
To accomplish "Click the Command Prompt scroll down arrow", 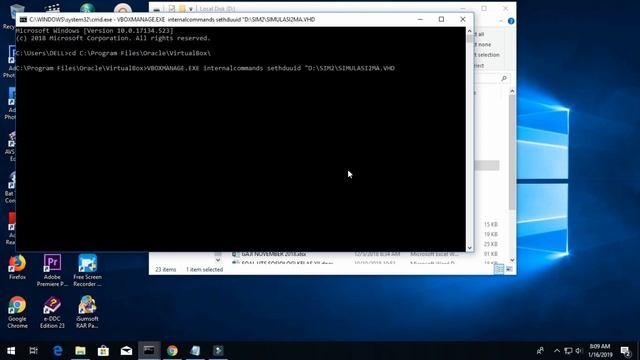I will tap(469, 248).
